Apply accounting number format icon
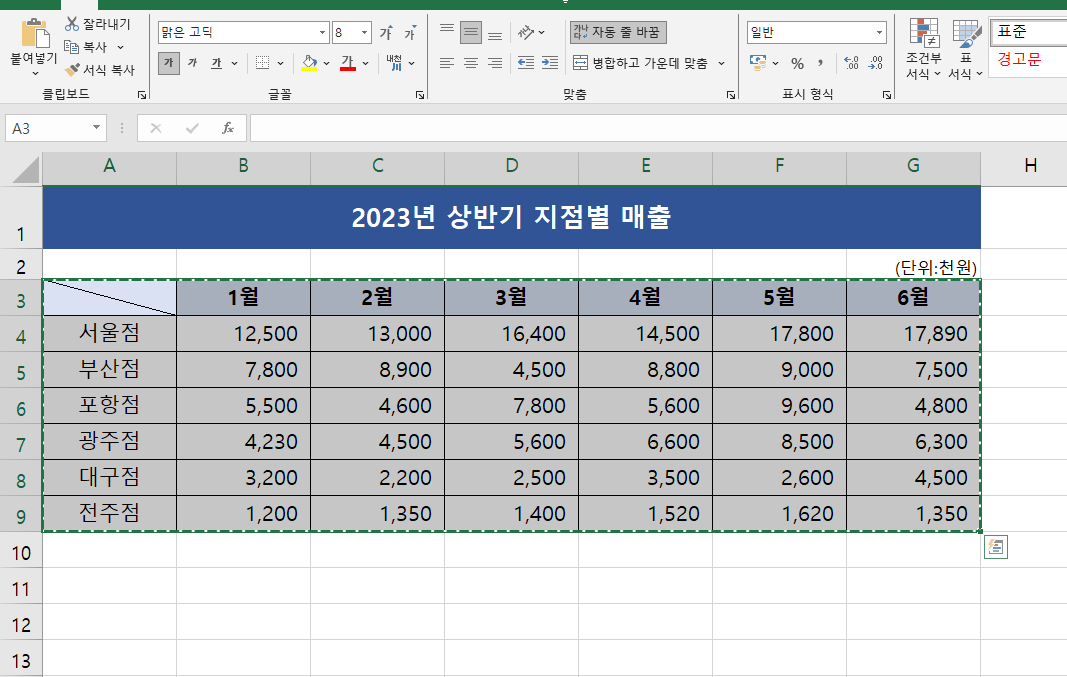This screenshot has width=1067, height=677. click(x=757, y=63)
